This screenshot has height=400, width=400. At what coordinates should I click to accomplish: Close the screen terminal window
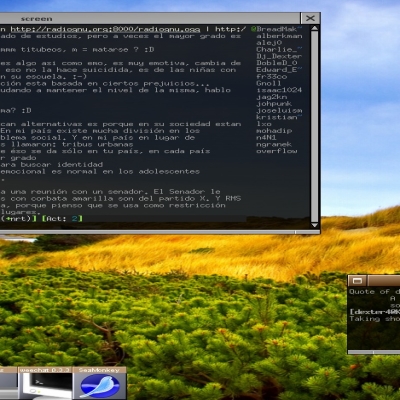click(x=310, y=18)
